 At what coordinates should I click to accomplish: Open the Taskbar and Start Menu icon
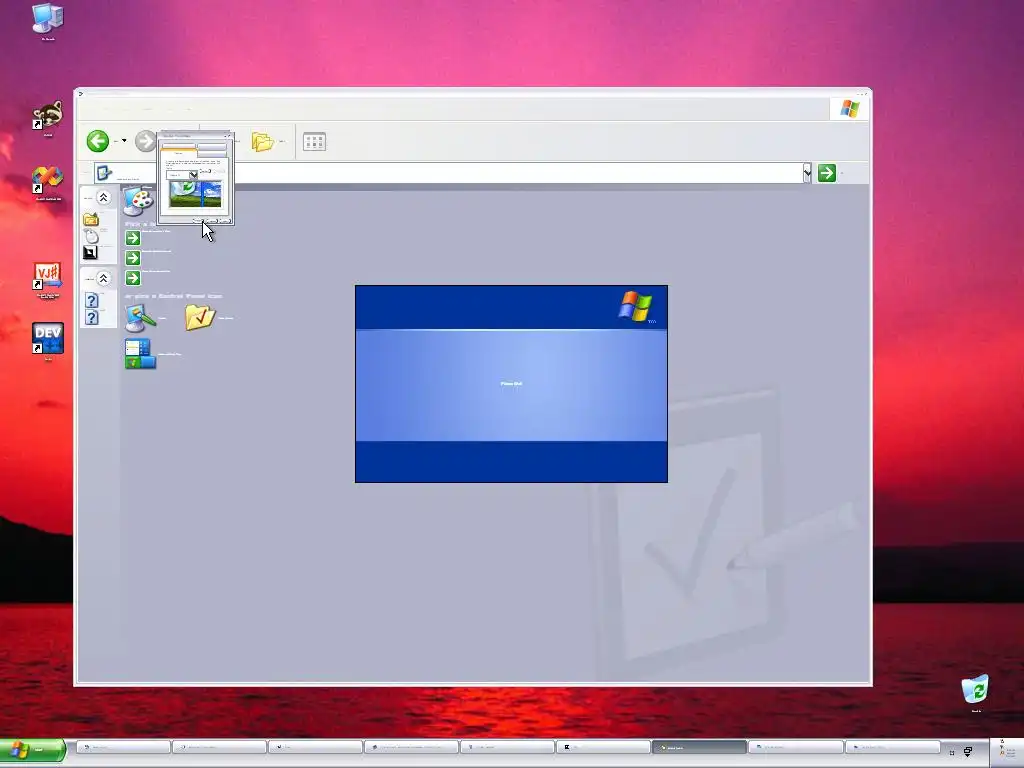140,354
